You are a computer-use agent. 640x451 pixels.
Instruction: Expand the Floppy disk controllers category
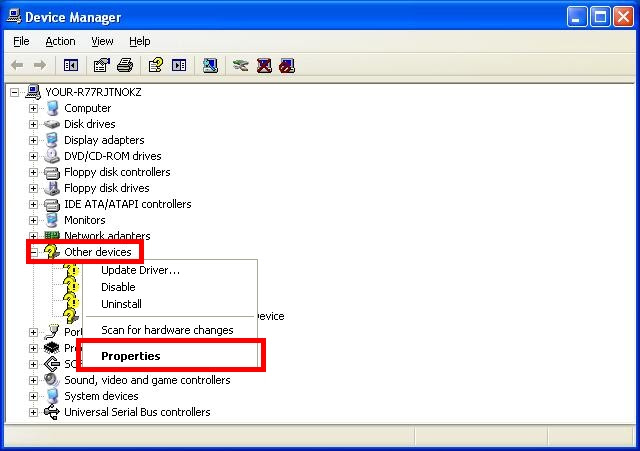(x=33, y=172)
